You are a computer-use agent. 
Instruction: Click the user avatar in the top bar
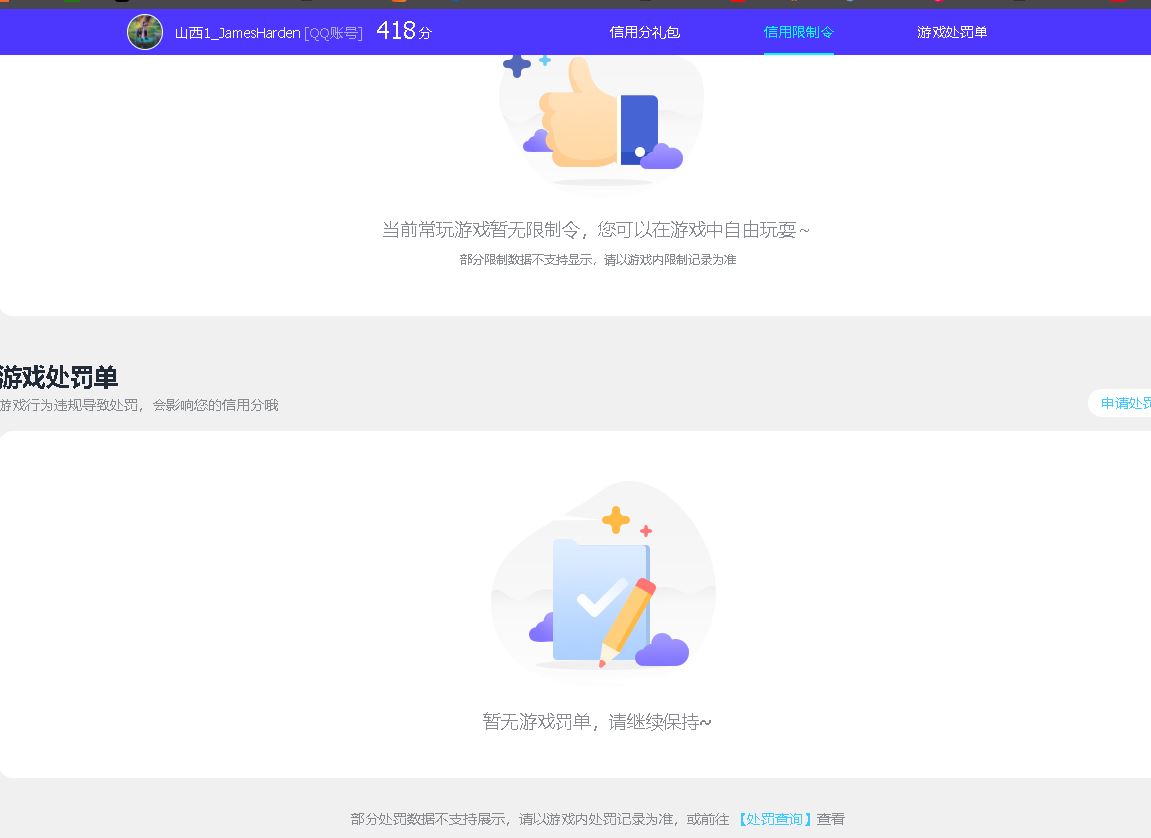pos(145,32)
